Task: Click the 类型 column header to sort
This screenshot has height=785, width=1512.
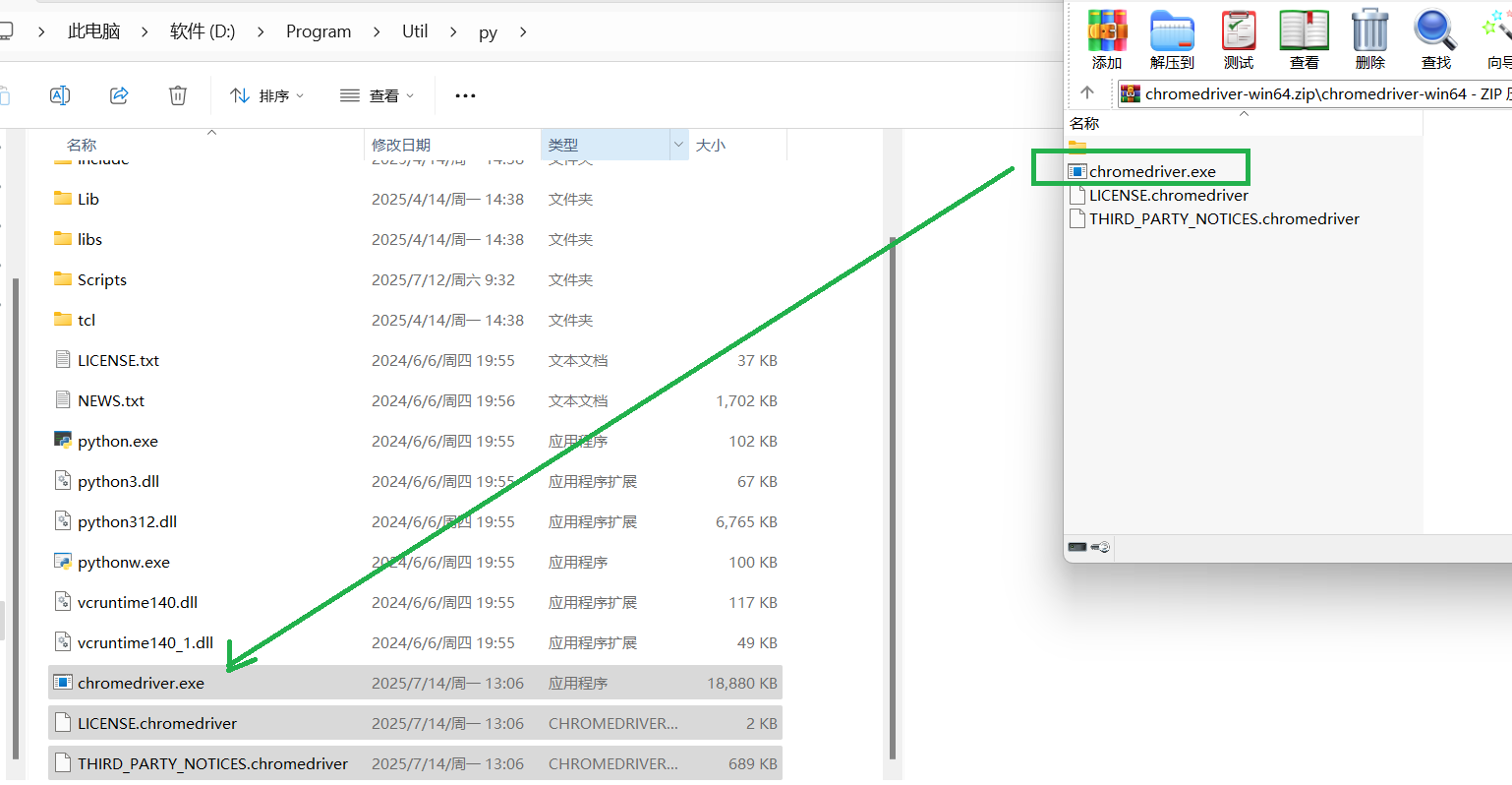Action: pos(564,145)
